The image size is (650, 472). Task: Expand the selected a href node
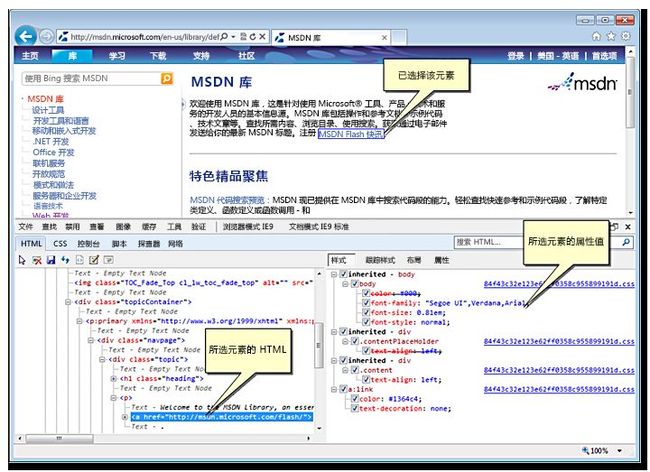125,417
